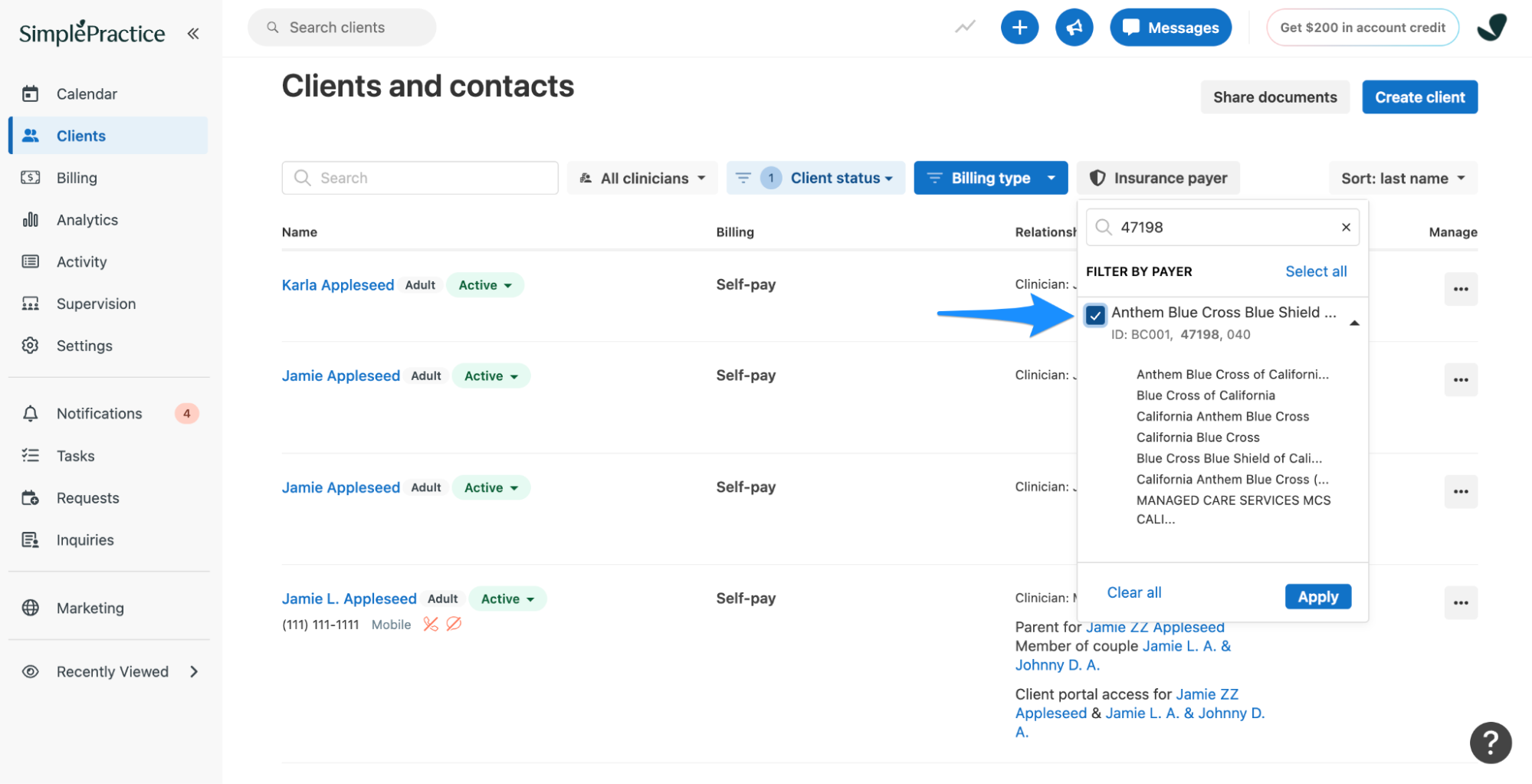Open Karla Appleseed's Active status dropdown

coord(485,285)
